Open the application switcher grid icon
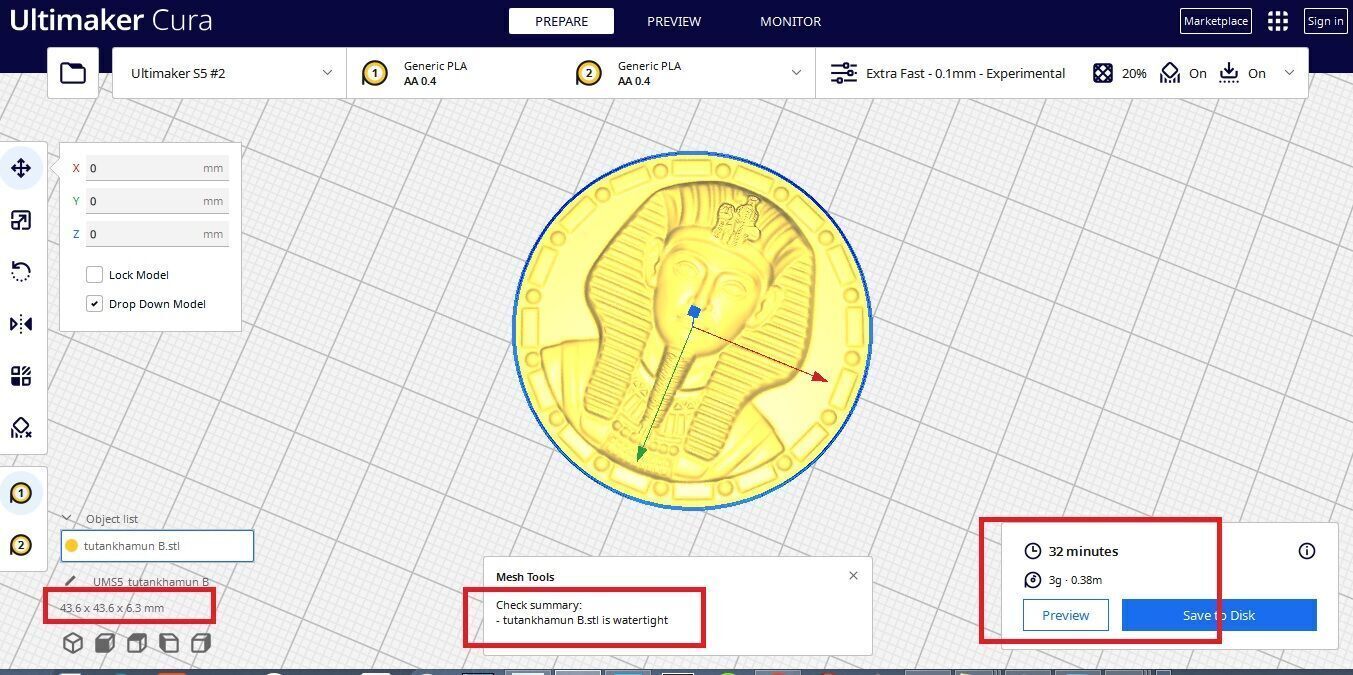 coord(1278,21)
